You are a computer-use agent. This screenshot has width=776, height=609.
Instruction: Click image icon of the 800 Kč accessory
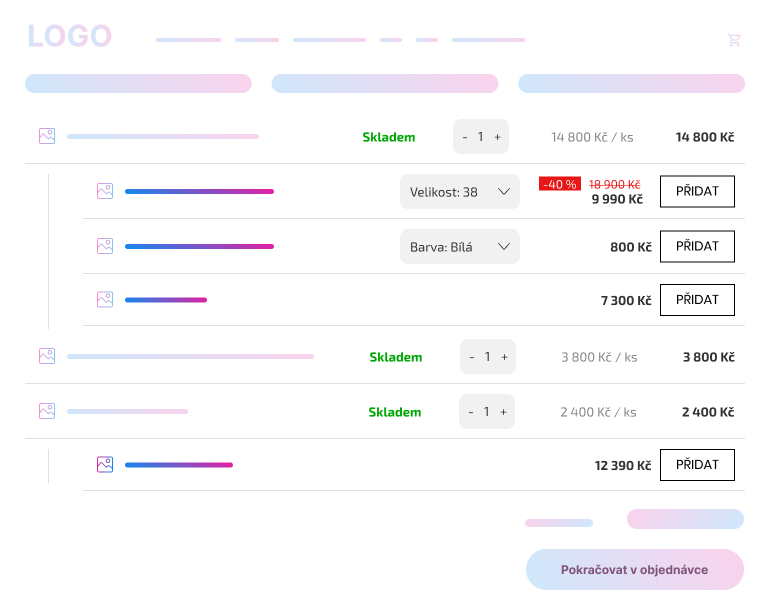[x=105, y=246]
